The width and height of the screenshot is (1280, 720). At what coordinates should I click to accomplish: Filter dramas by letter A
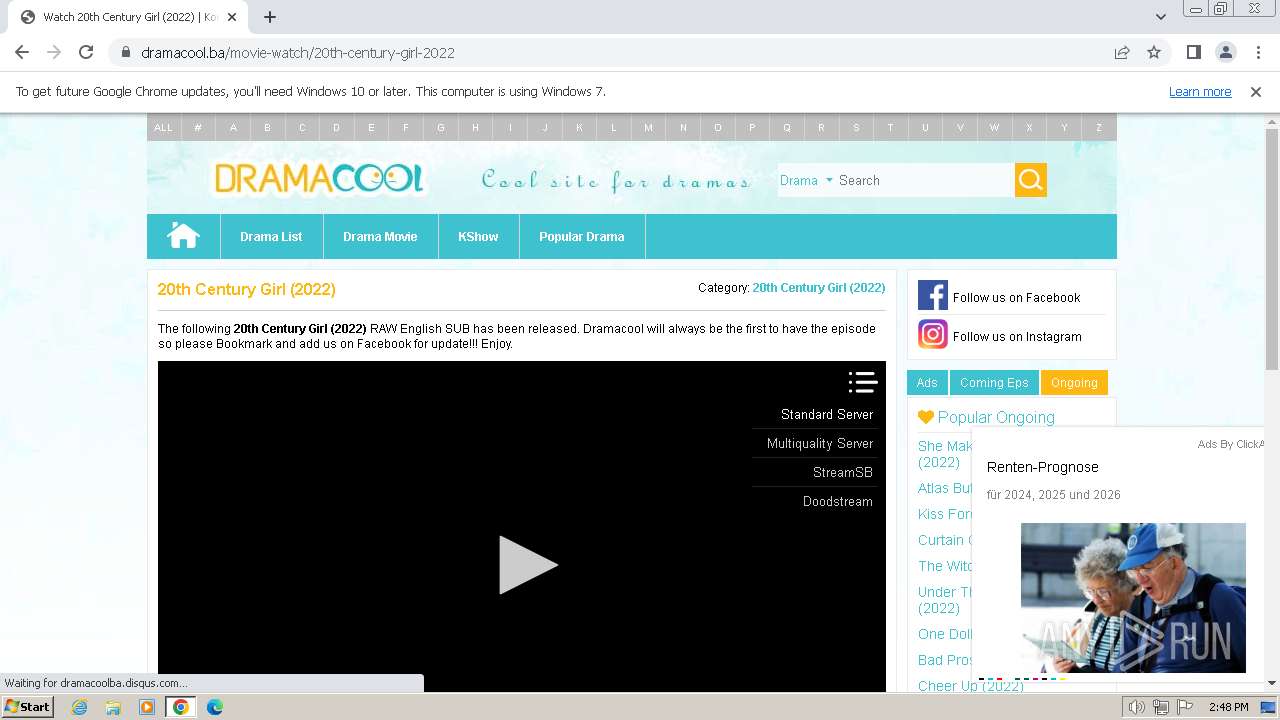click(233, 127)
